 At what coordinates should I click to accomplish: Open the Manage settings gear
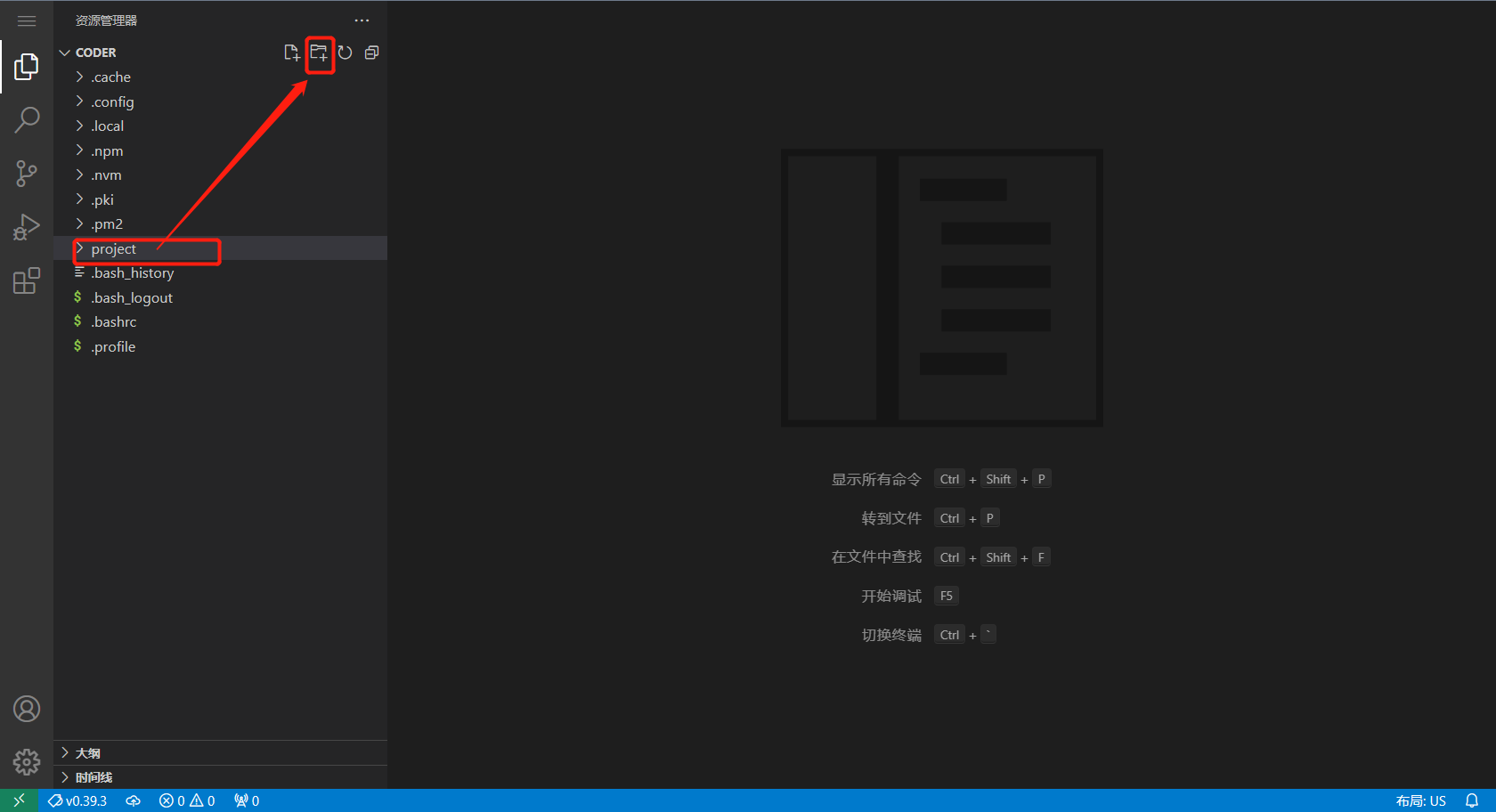click(27, 762)
